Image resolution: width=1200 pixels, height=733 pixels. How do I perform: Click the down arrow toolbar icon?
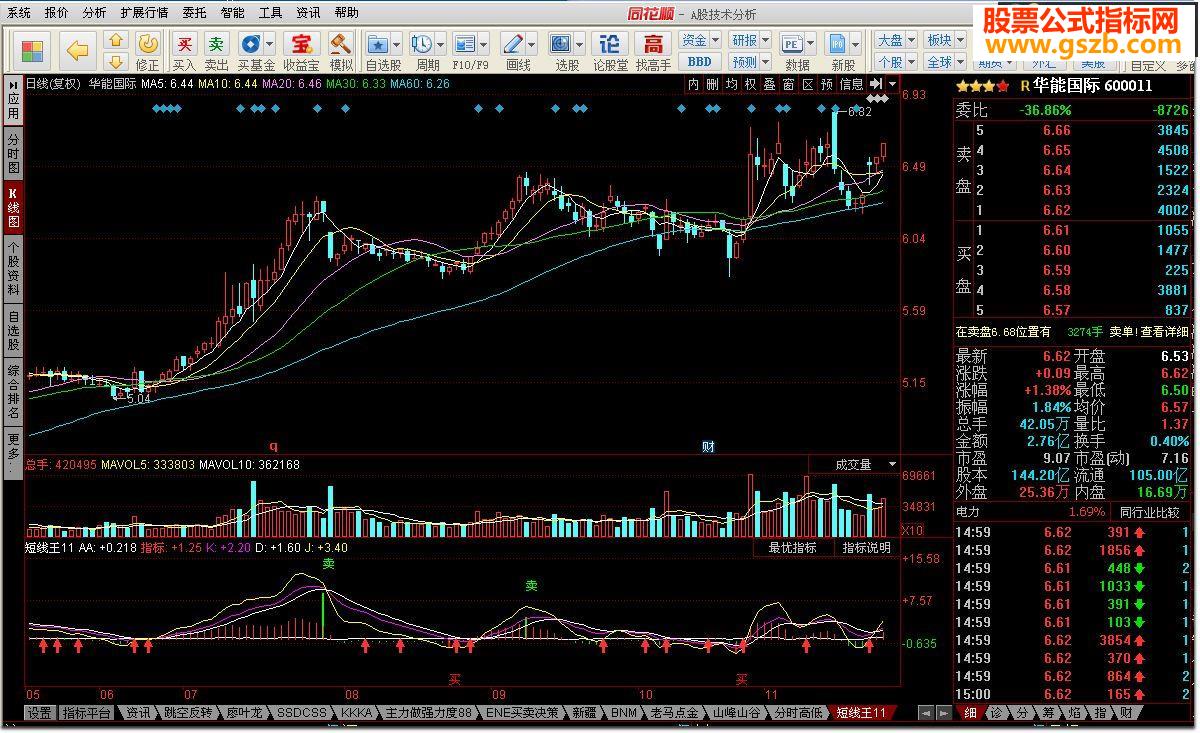pos(115,61)
